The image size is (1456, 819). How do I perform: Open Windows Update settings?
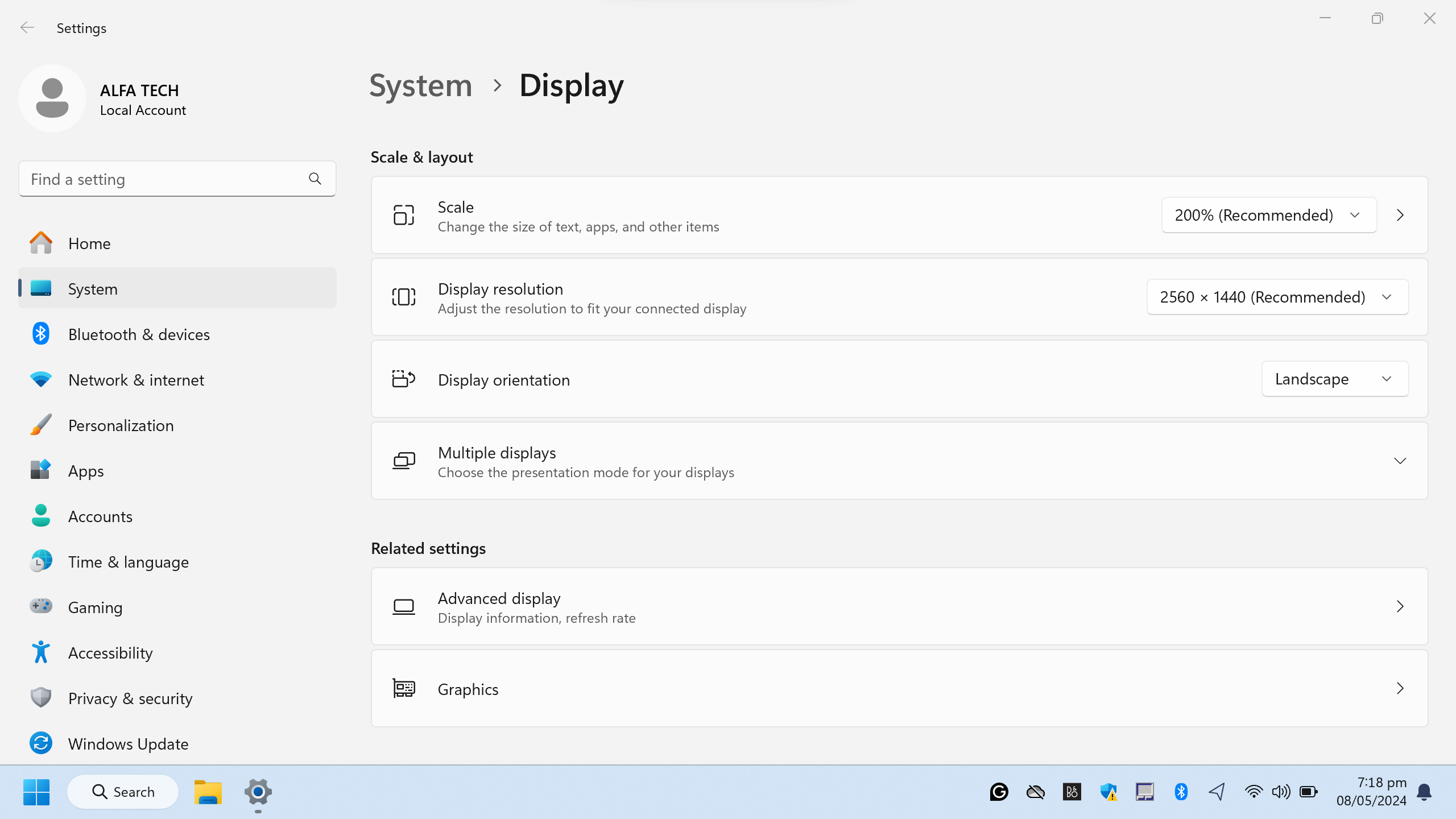click(x=177, y=743)
